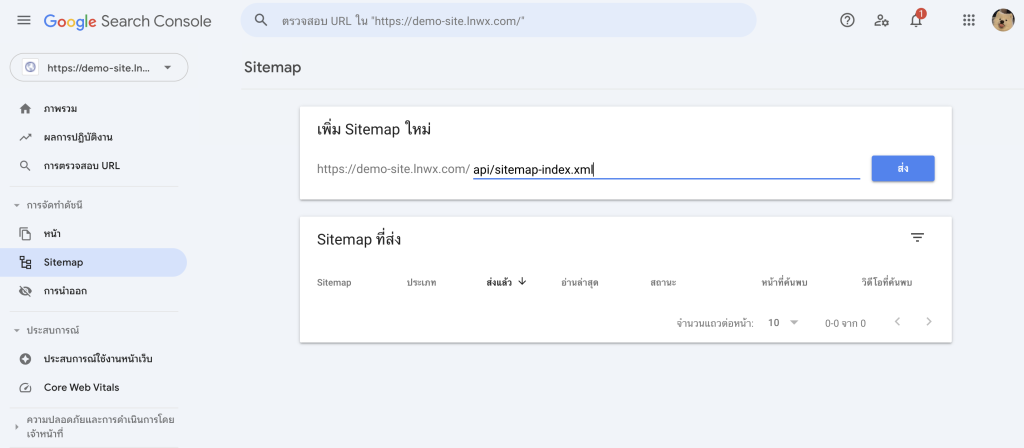Screen dimensions: 1024x448
Task: Open users and permissions icon
Action: pyautogui.click(x=881, y=20)
